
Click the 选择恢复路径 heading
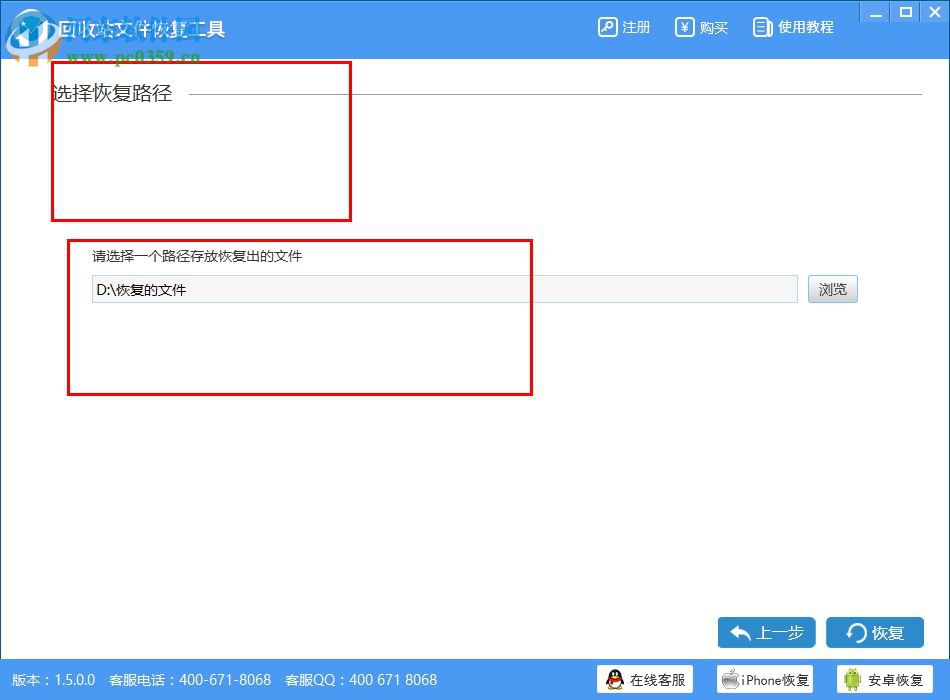pyautogui.click(x=112, y=93)
